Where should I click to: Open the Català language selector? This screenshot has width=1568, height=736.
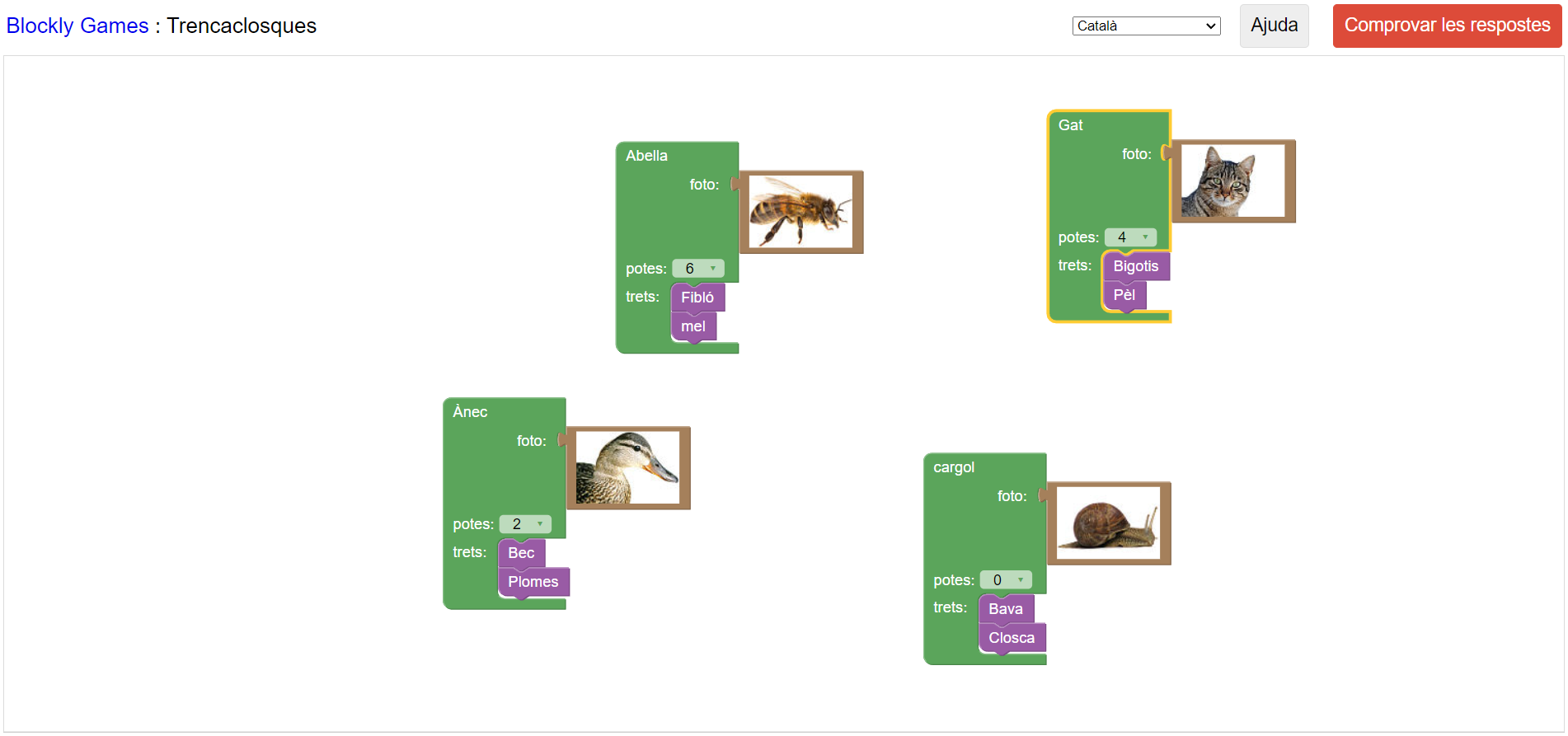[1146, 26]
